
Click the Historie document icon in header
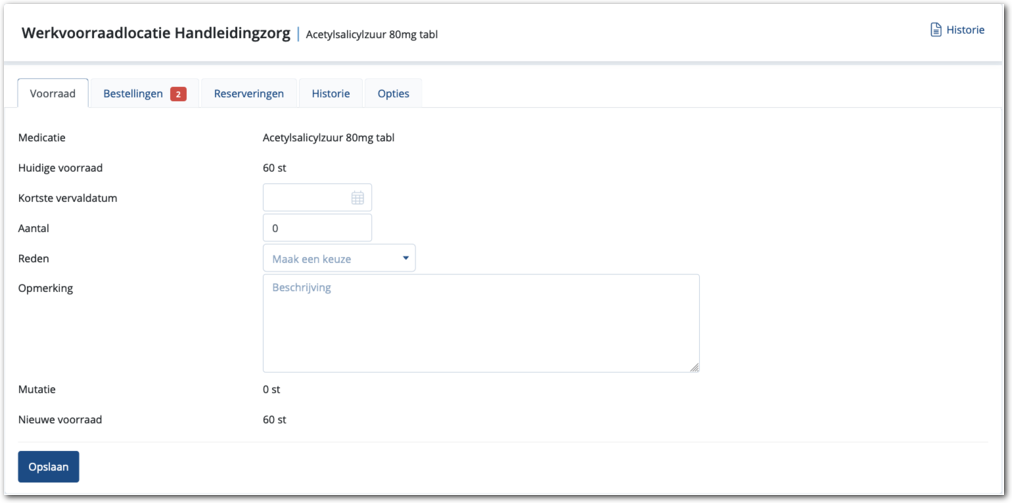coord(936,30)
